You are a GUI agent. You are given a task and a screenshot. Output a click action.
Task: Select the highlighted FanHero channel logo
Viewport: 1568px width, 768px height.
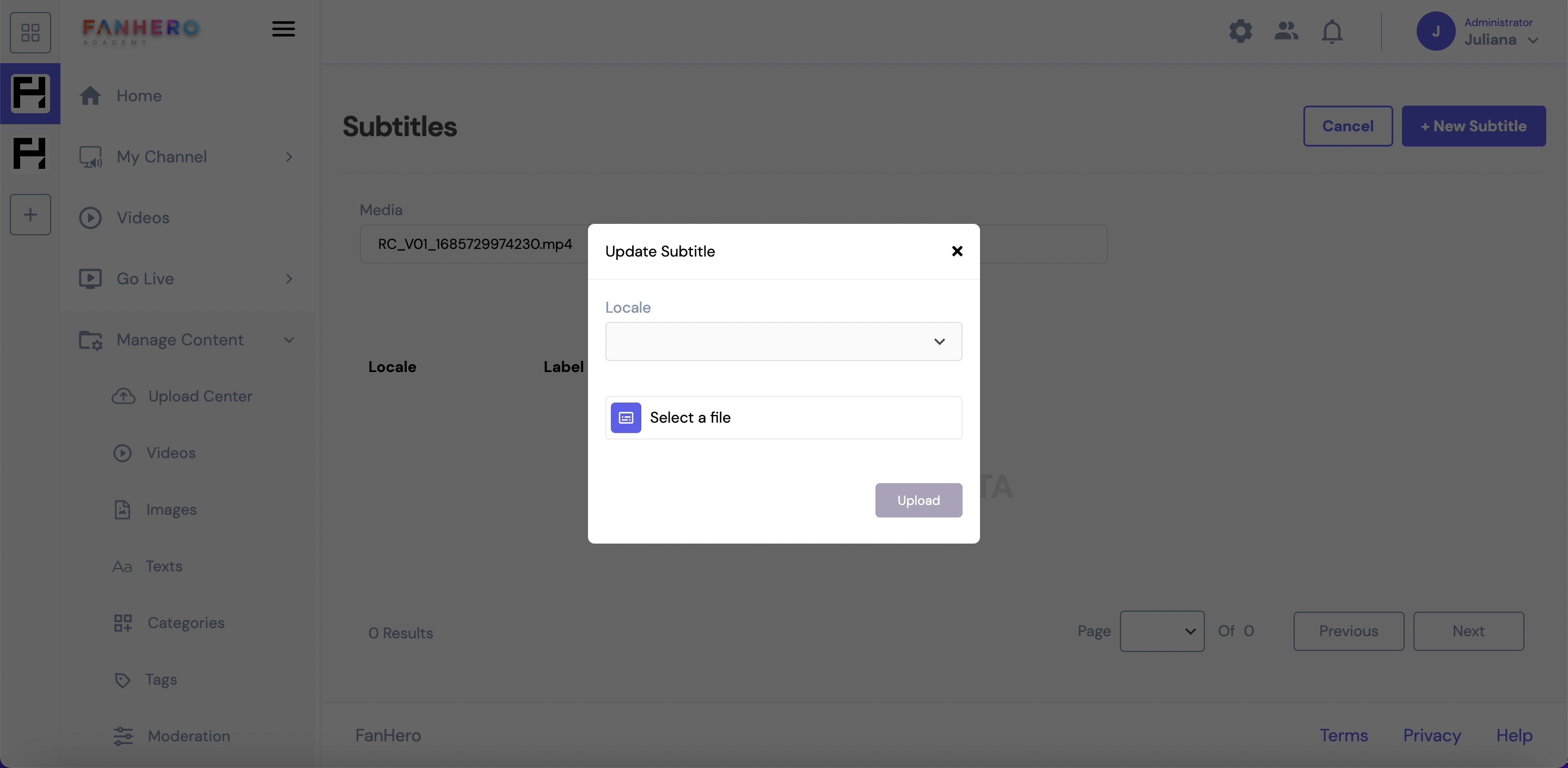pyautogui.click(x=30, y=93)
